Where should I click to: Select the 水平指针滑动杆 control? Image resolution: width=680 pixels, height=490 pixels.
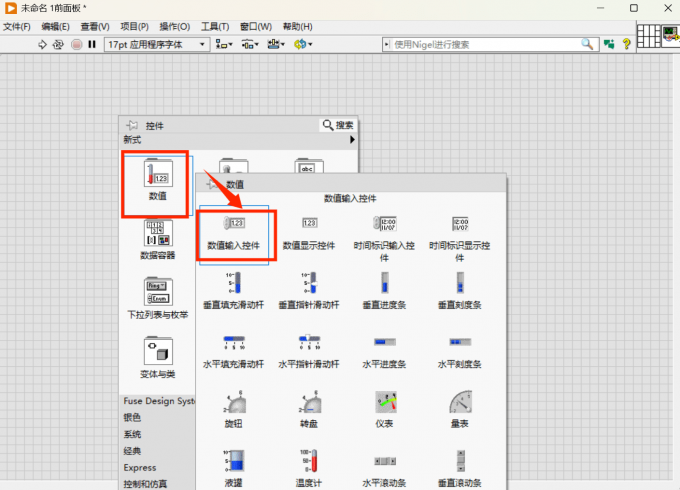[309, 351]
